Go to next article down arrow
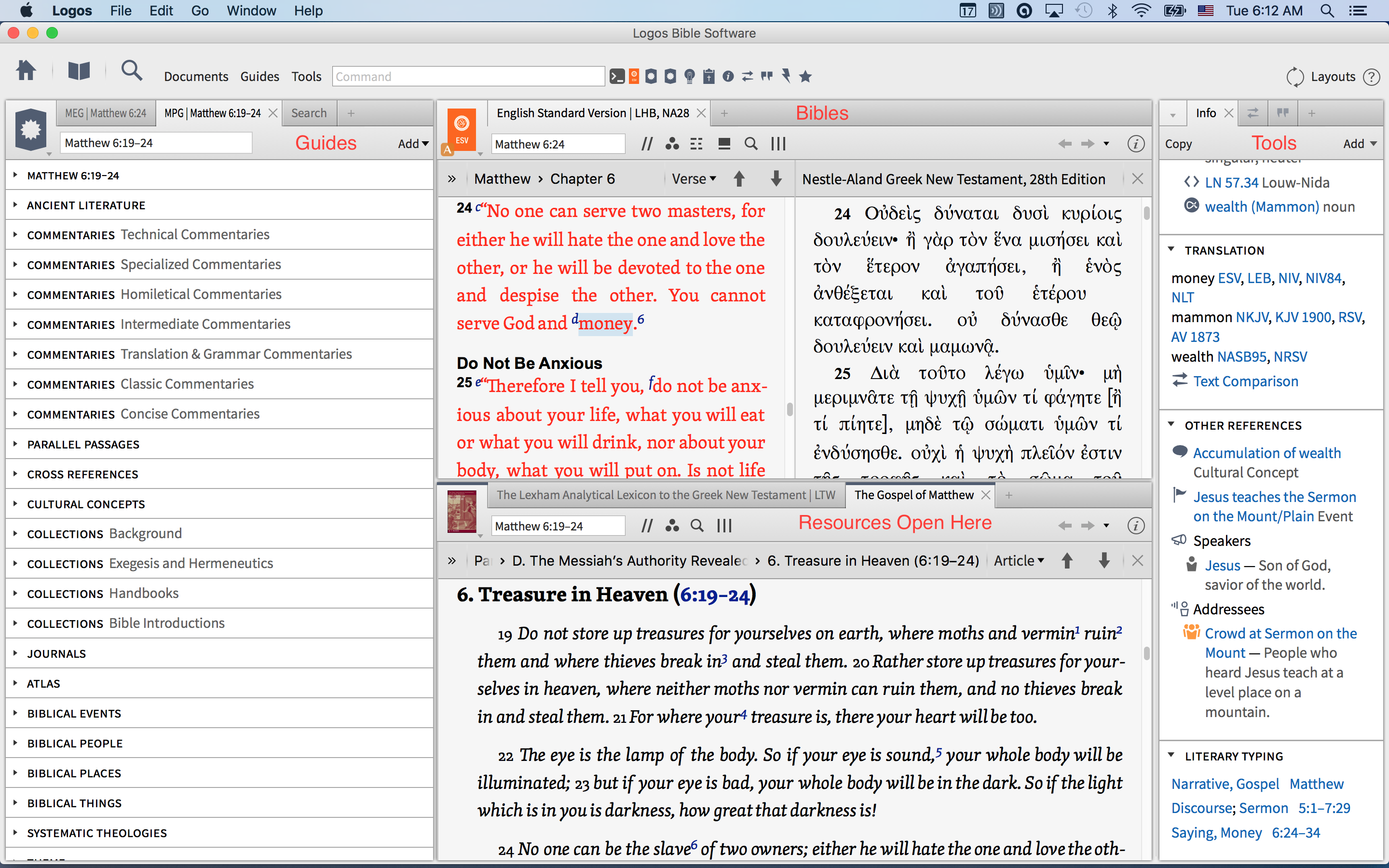This screenshot has height=868, width=1389. (x=1104, y=561)
